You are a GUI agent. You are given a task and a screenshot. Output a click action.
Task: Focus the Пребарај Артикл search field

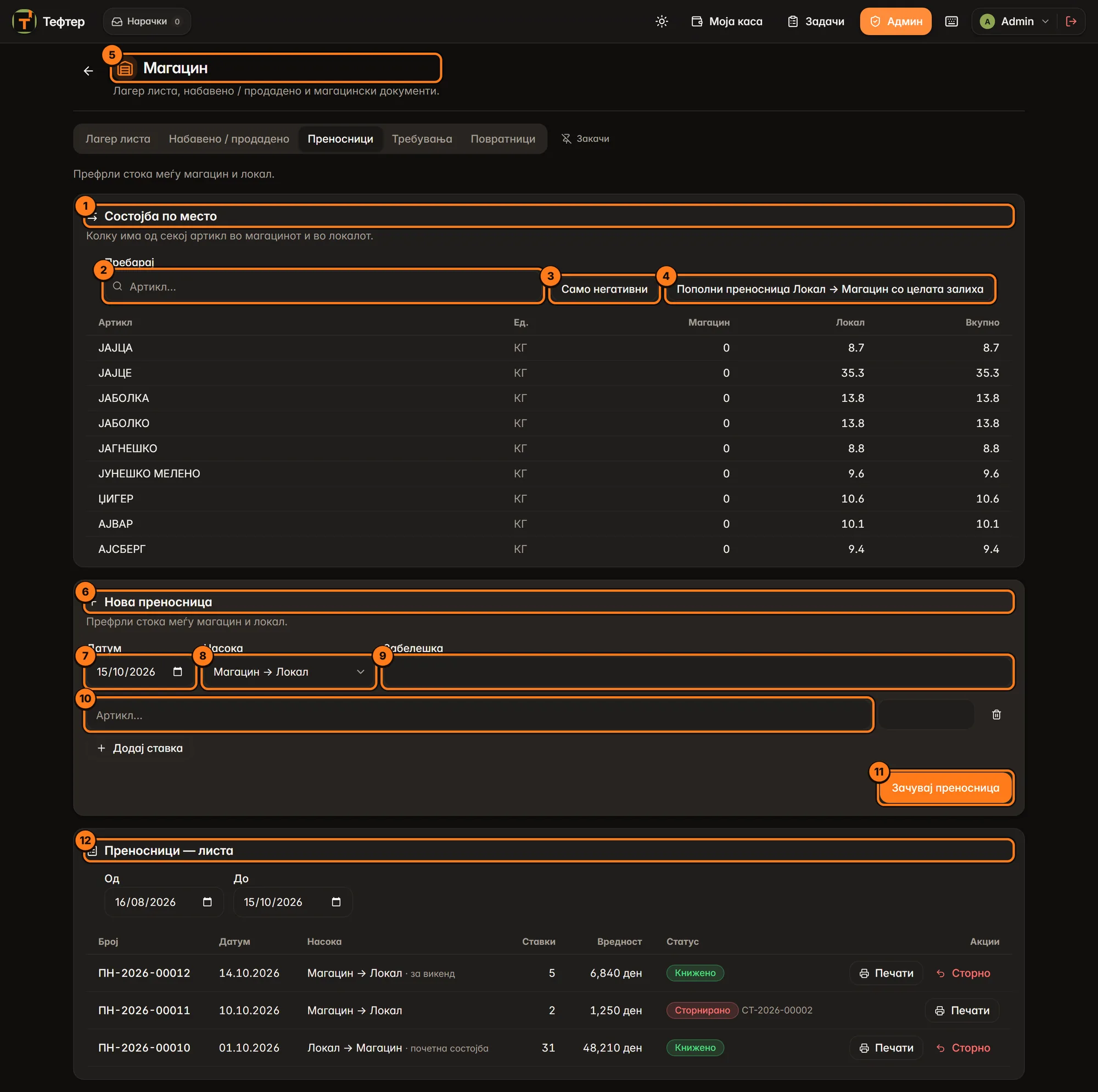coord(323,287)
